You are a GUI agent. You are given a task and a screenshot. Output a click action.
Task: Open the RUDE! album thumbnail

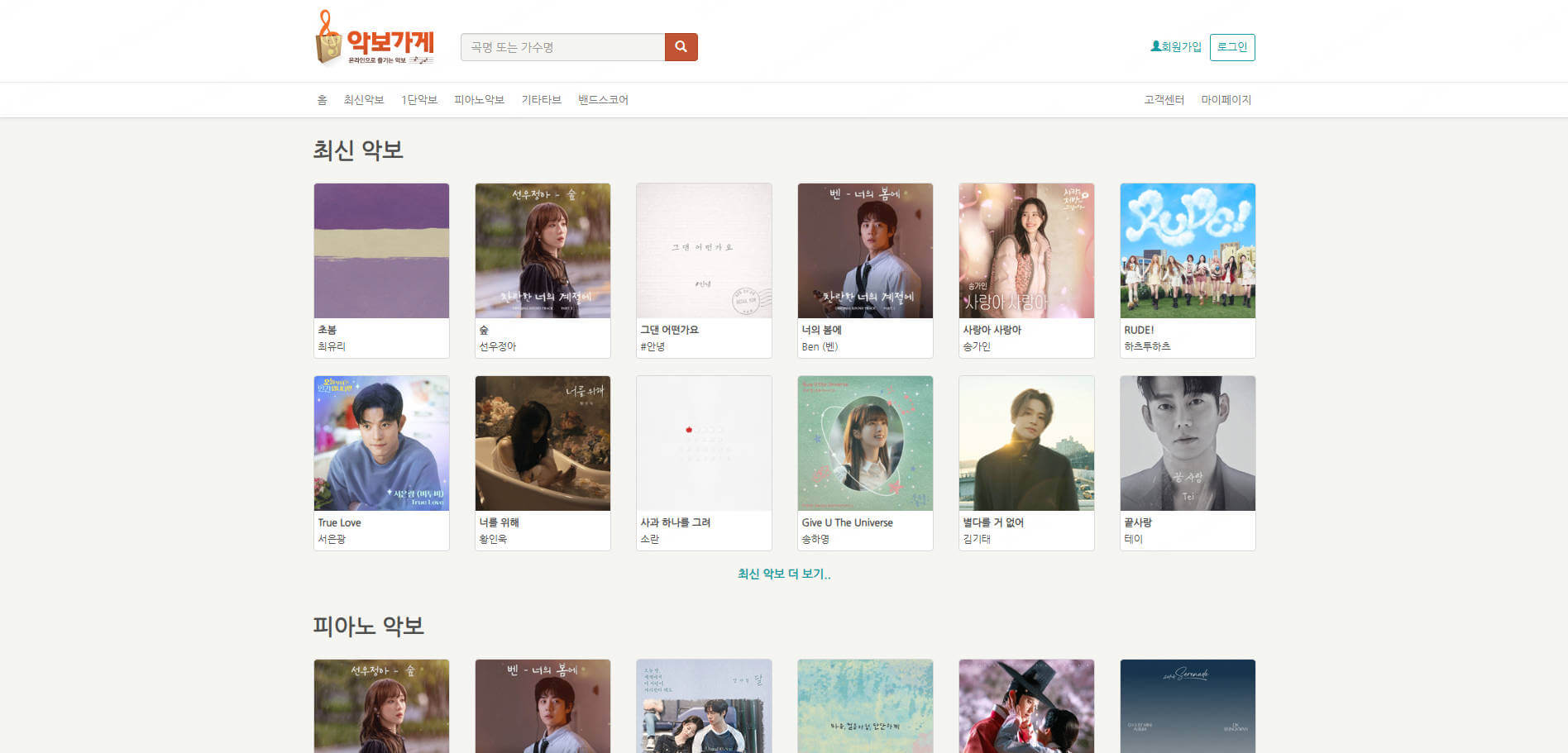click(1187, 250)
